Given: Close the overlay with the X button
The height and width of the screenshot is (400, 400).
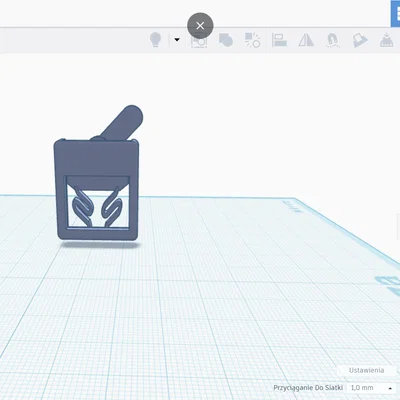Looking at the screenshot, I should [200, 26].
